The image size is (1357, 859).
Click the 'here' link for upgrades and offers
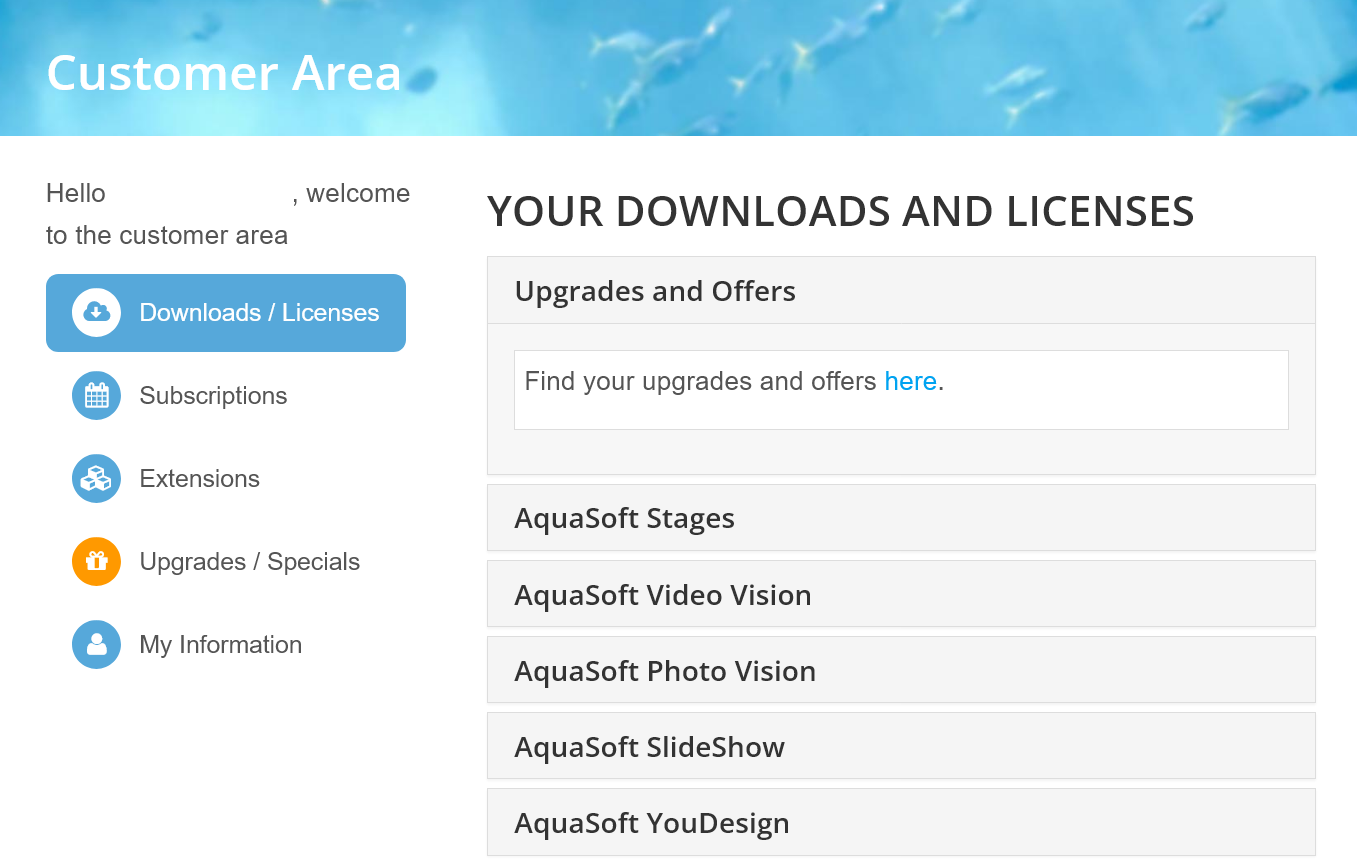click(910, 381)
